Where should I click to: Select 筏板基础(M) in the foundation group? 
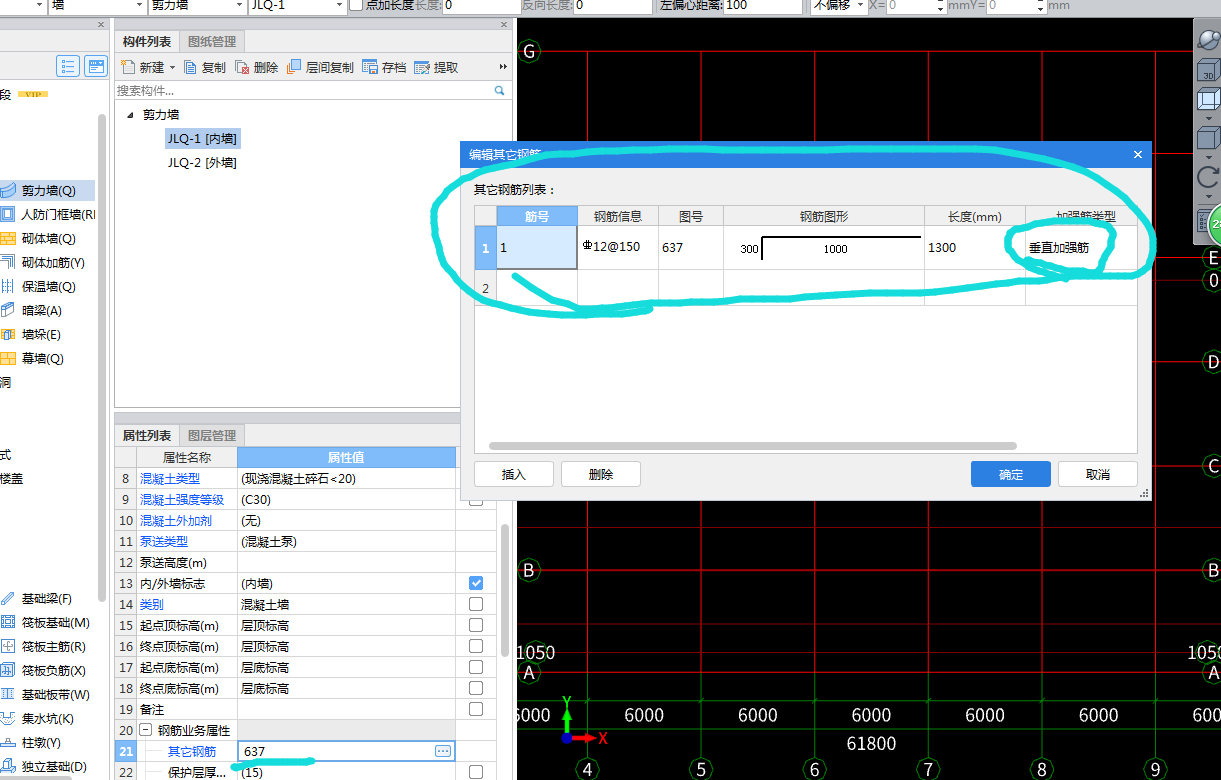(x=46, y=622)
